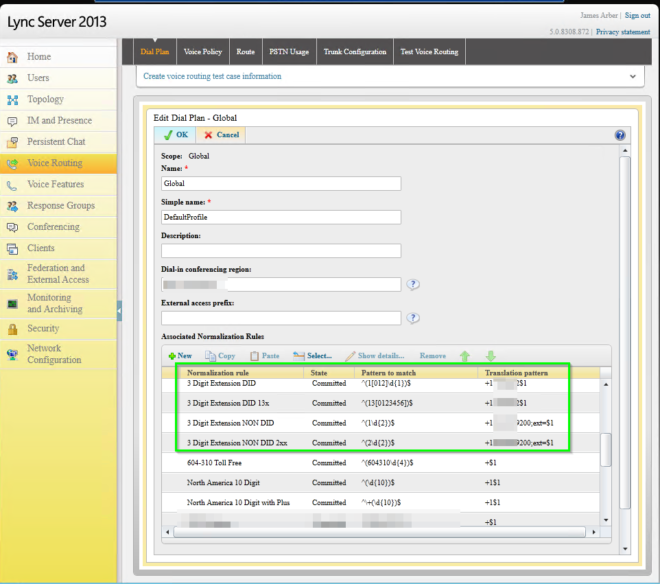Select the Persistent Chat icon
Image resolution: width=660 pixels, height=584 pixels.
(x=12, y=142)
